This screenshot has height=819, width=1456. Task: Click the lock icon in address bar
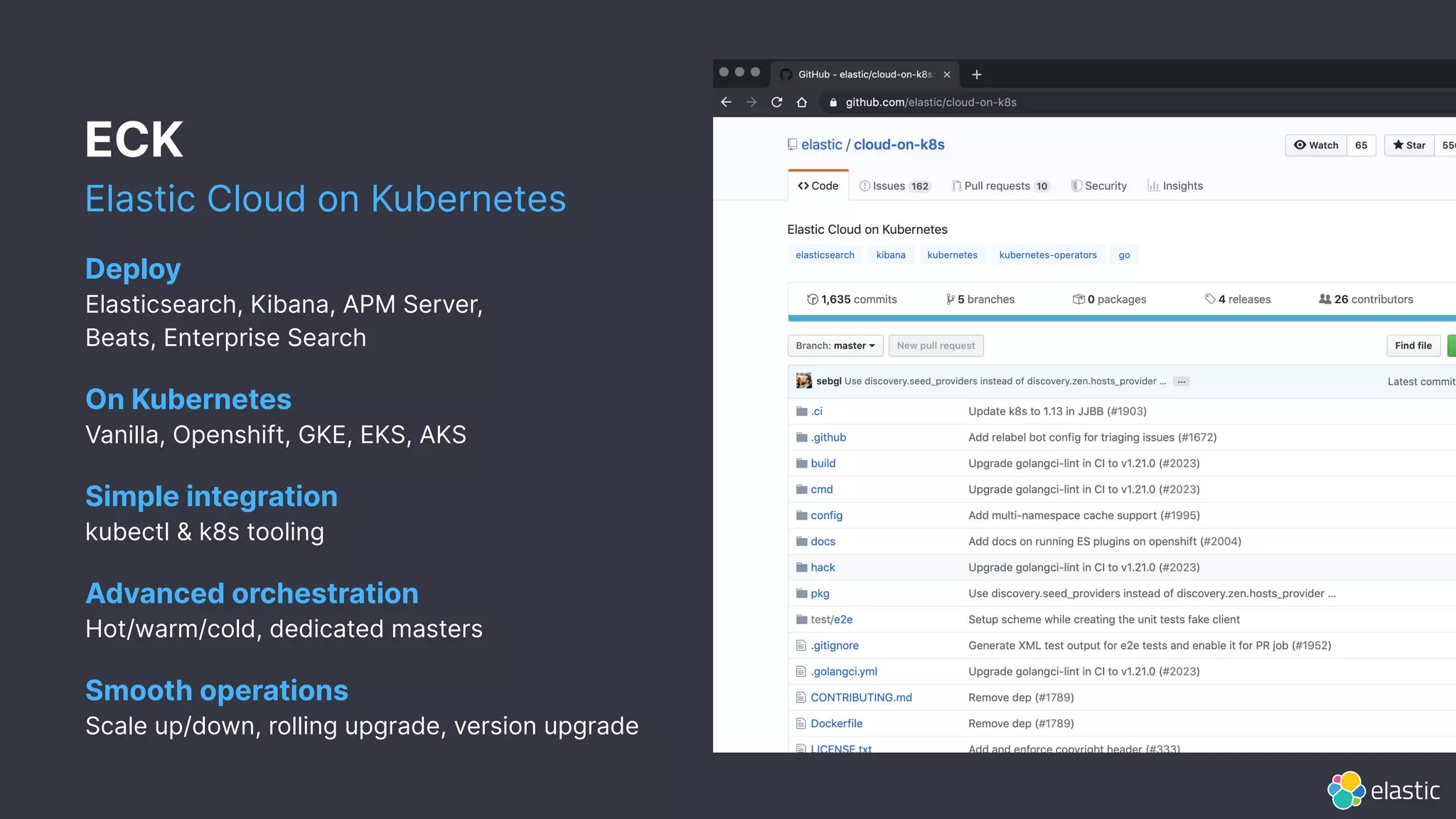tap(833, 102)
